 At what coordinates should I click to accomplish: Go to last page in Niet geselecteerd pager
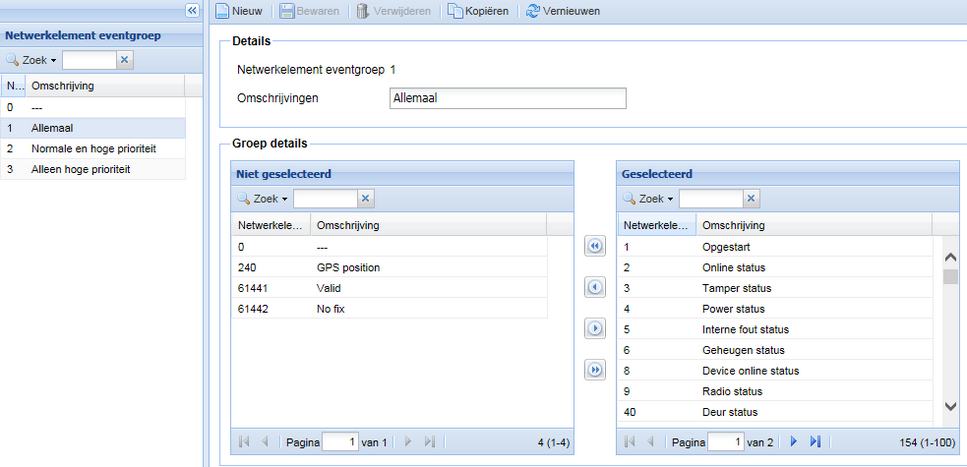pos(430,442)
